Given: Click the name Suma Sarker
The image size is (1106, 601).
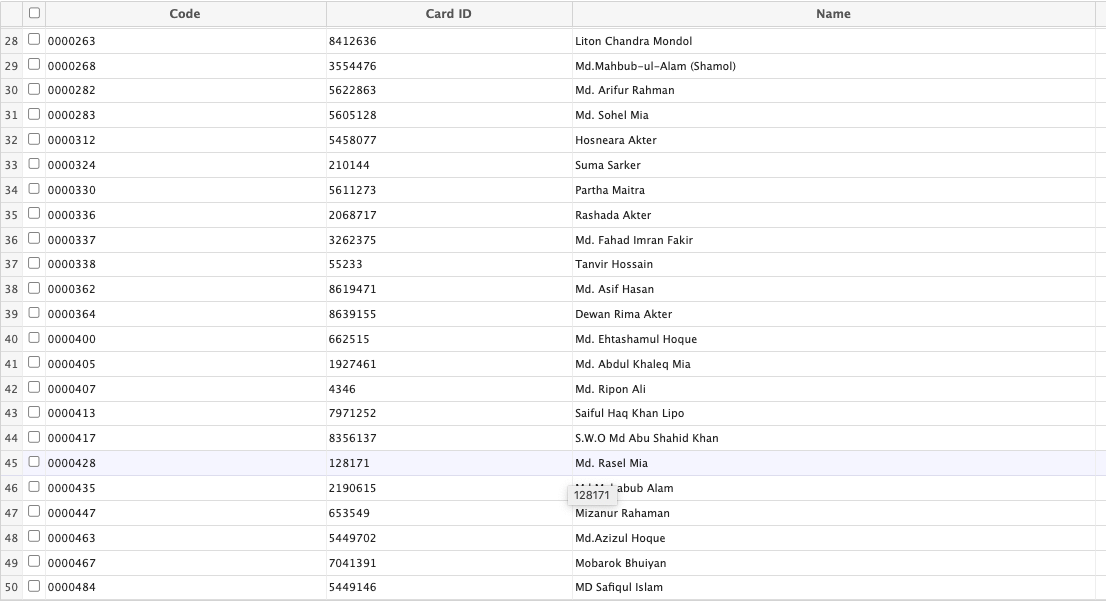Looking at the screenshot, I should 607,165.
